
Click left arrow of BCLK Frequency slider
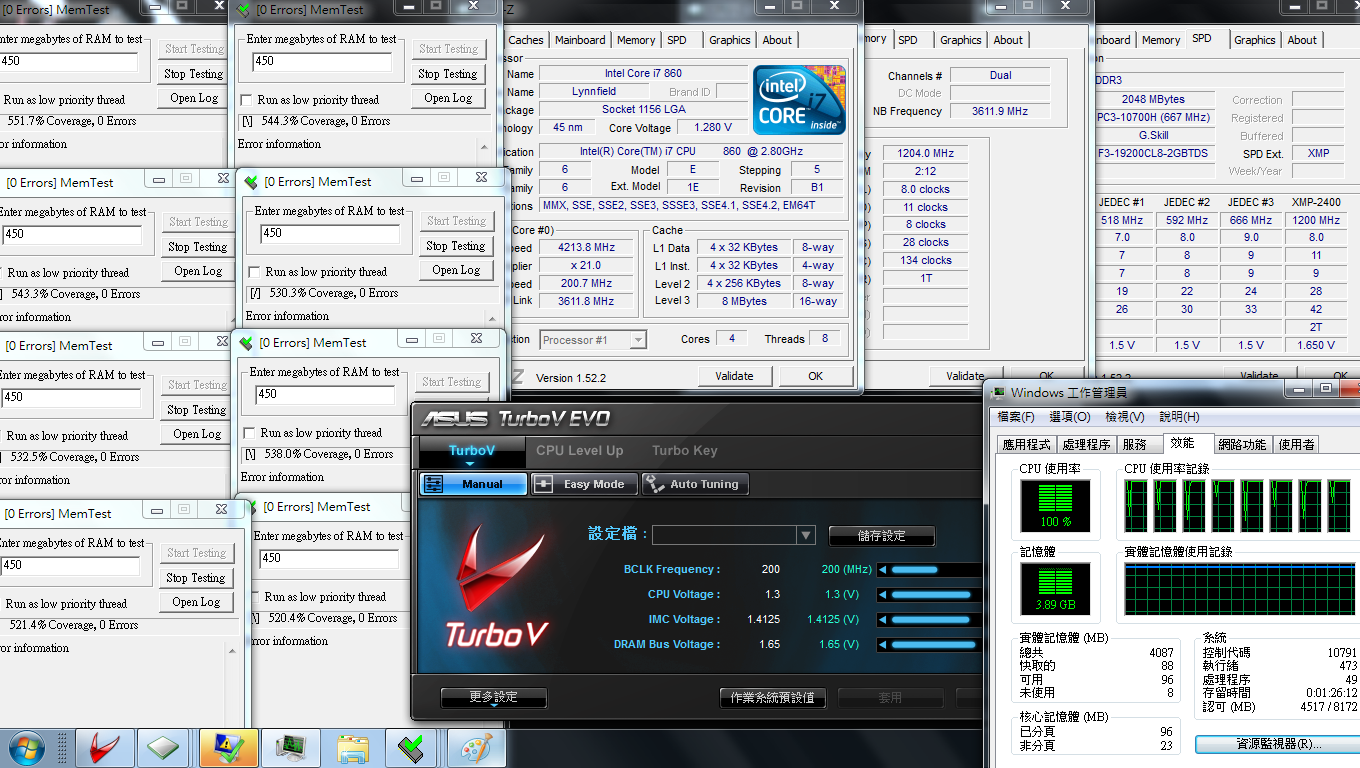[x=882, y=570]
